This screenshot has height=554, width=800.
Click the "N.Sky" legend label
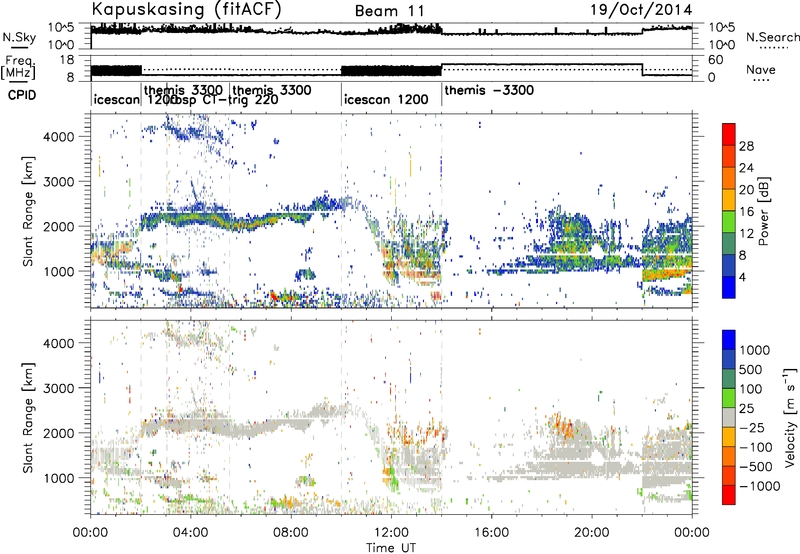click(19, 37)
